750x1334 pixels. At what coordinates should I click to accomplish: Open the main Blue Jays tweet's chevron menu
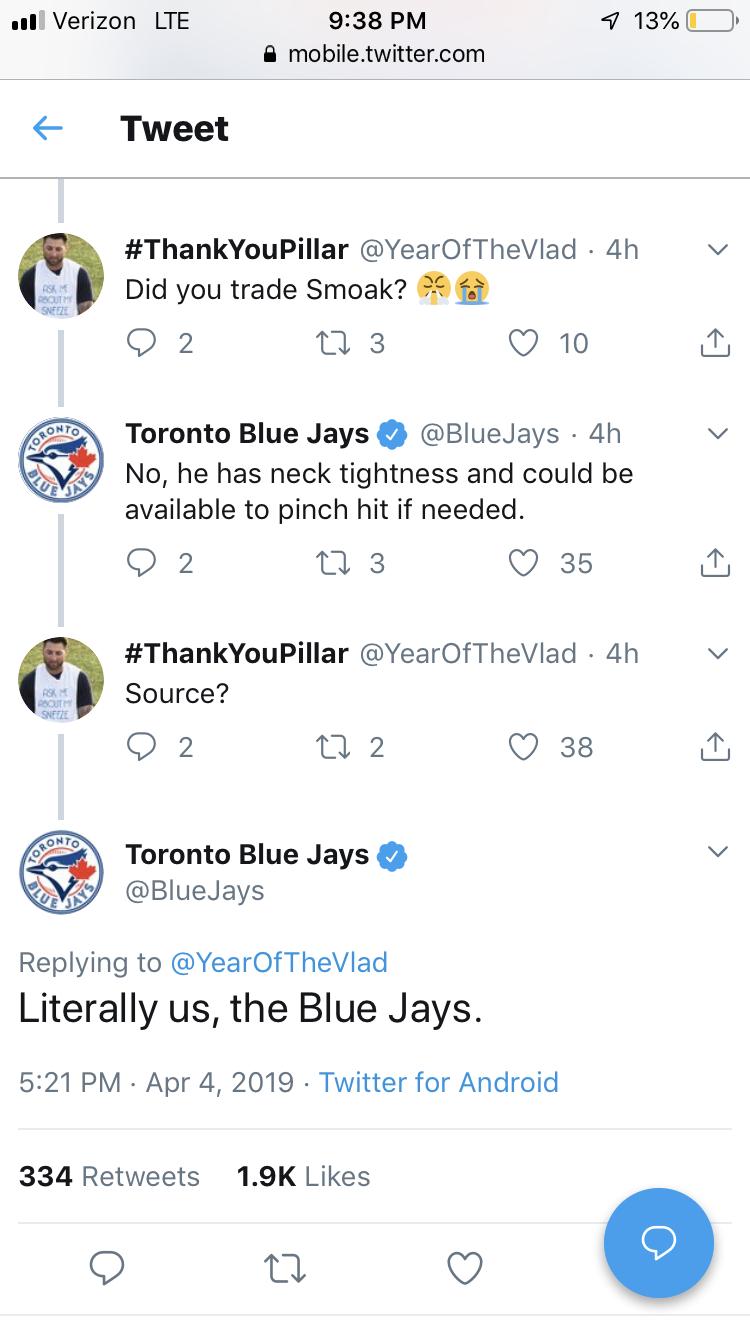[717, 852]
